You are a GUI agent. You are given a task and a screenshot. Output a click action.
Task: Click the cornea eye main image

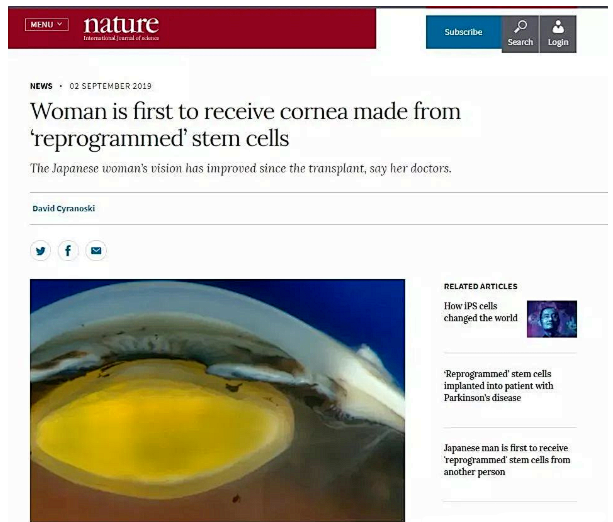[217, 400]
